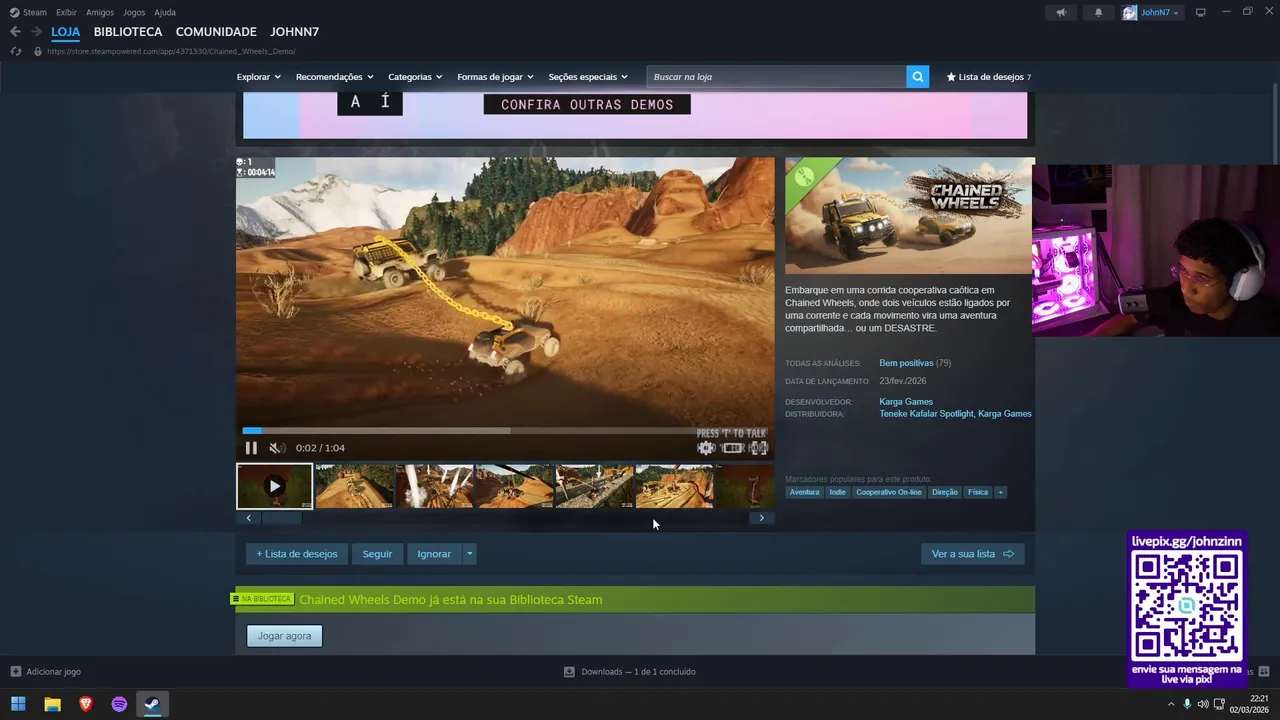Click Adicionar jogo in the bottom bar
Image resolution: width=1280 pixels, height=720 pixels.
[x=45, y=672]
